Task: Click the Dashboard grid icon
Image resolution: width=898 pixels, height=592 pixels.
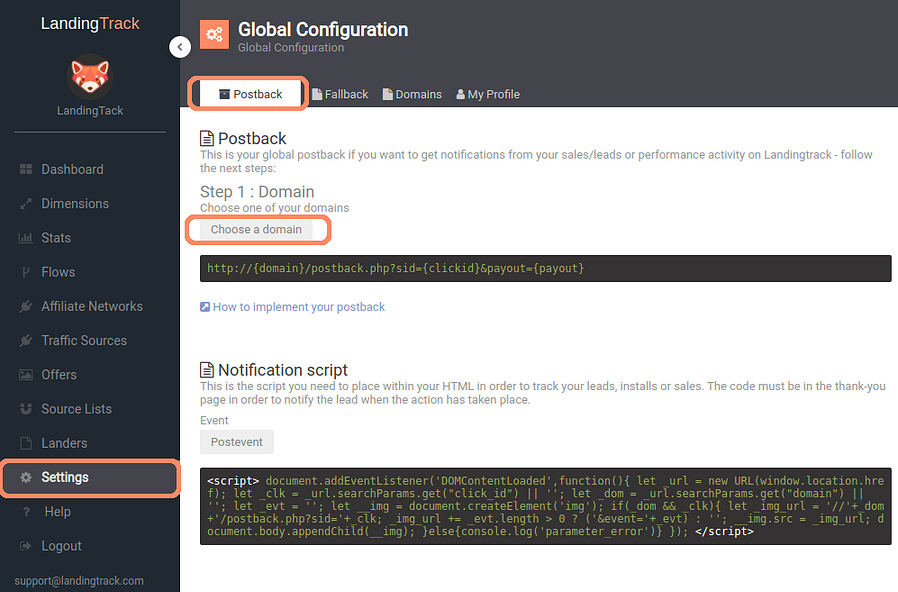Action: click(x=26, y=169)
